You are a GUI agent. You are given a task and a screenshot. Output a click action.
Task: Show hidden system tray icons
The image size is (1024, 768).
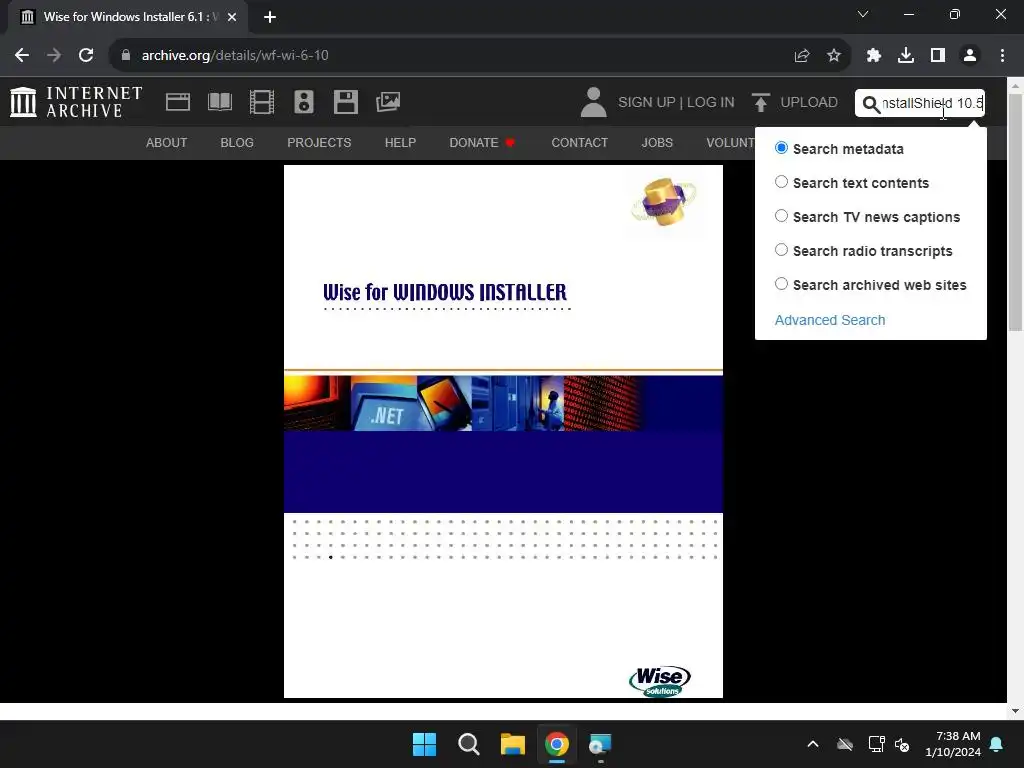click(x=812, y=744)
